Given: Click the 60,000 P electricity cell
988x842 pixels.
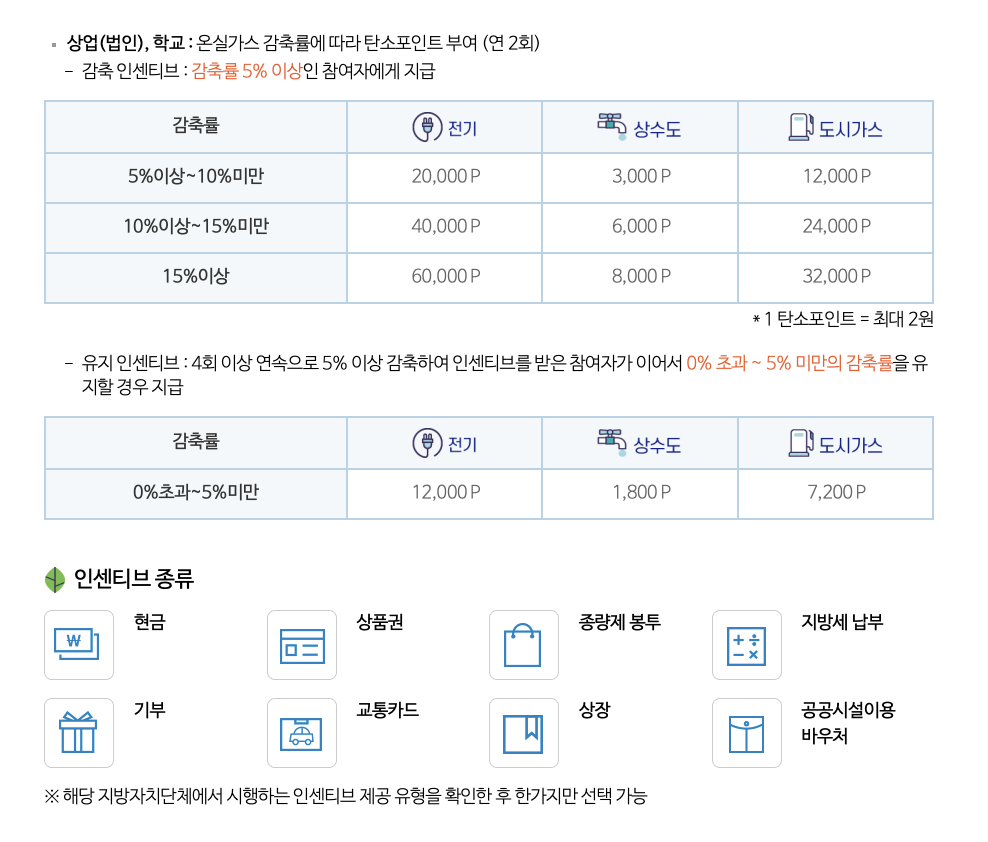Looking at the screenshot, I should coord(443,277).
